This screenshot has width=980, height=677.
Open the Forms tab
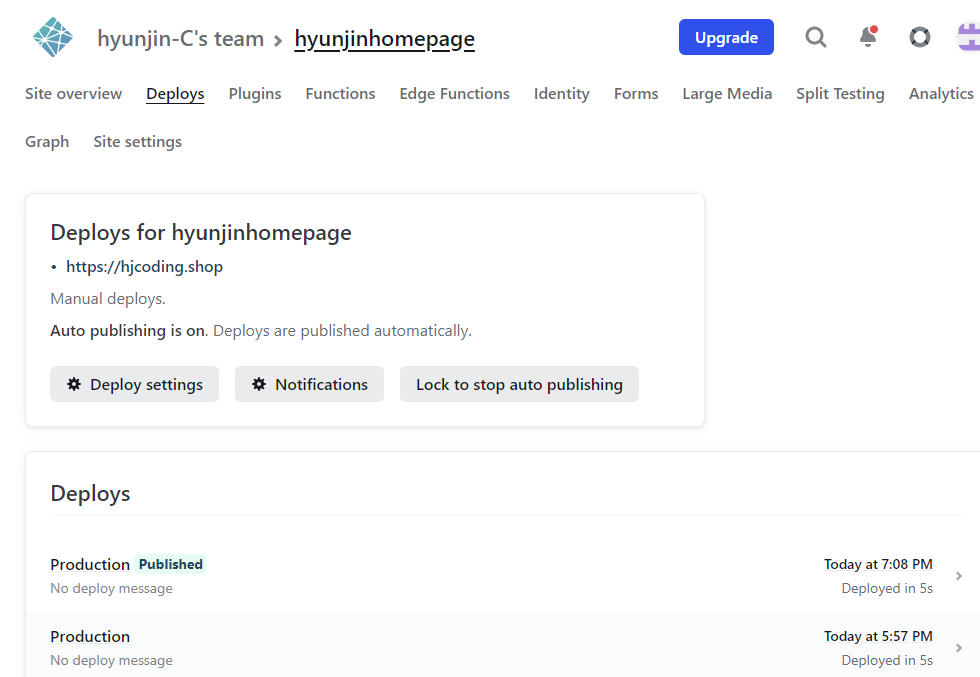pos(636,94)
